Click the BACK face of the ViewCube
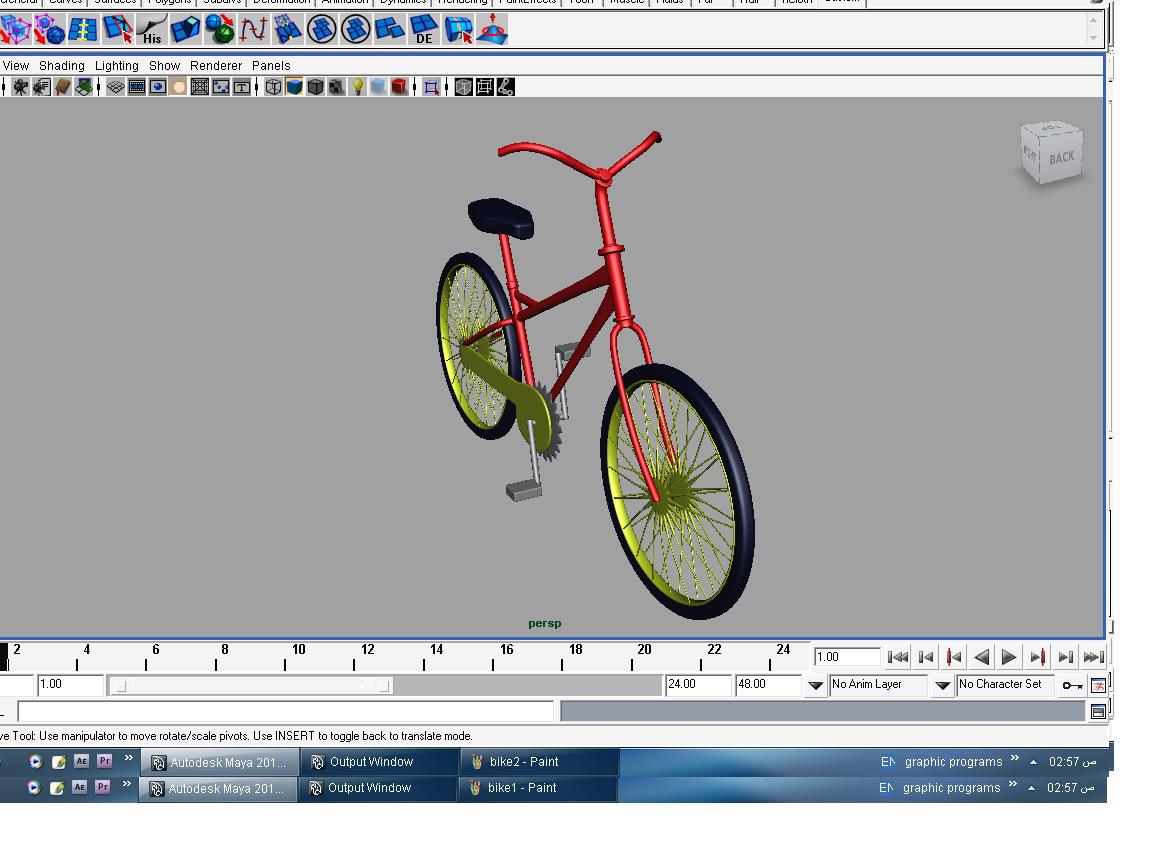Viewport: 1152px width, 864px height. click(1062, 156)
